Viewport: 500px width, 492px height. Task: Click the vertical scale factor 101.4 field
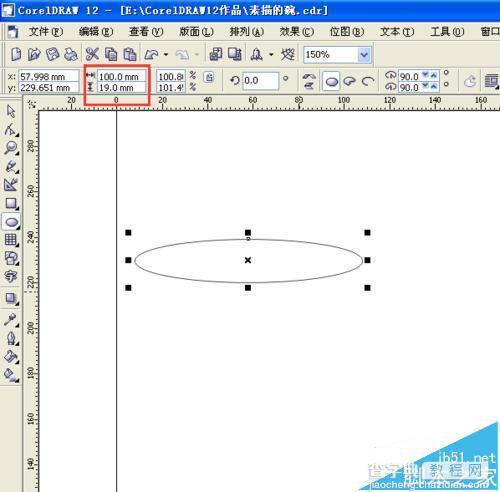pos(171,87)
